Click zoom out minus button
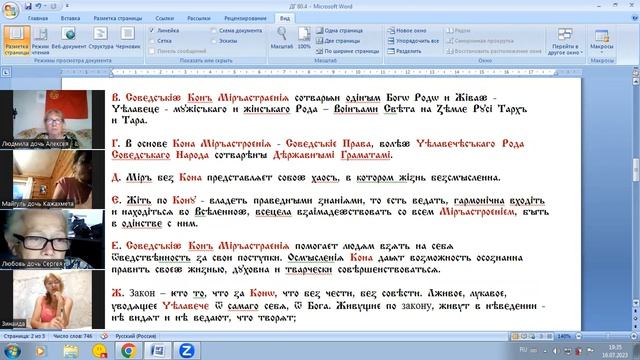640x360 pixels. click(578, 336)
